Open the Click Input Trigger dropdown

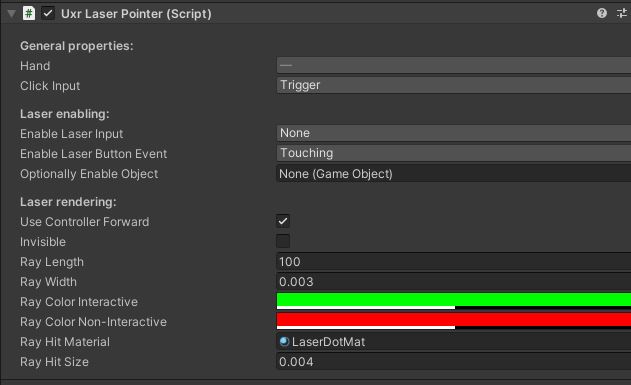tap(454, 85)
